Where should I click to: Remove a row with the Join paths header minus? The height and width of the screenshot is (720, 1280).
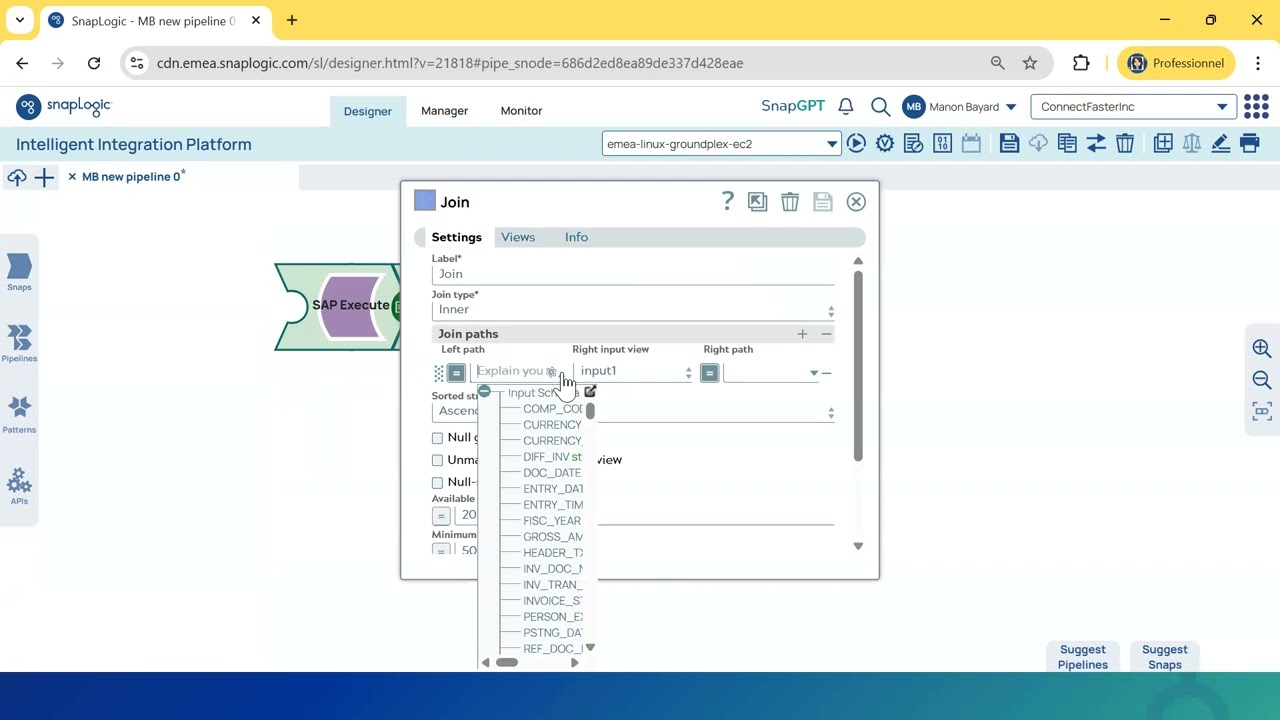tap(826, 334)
